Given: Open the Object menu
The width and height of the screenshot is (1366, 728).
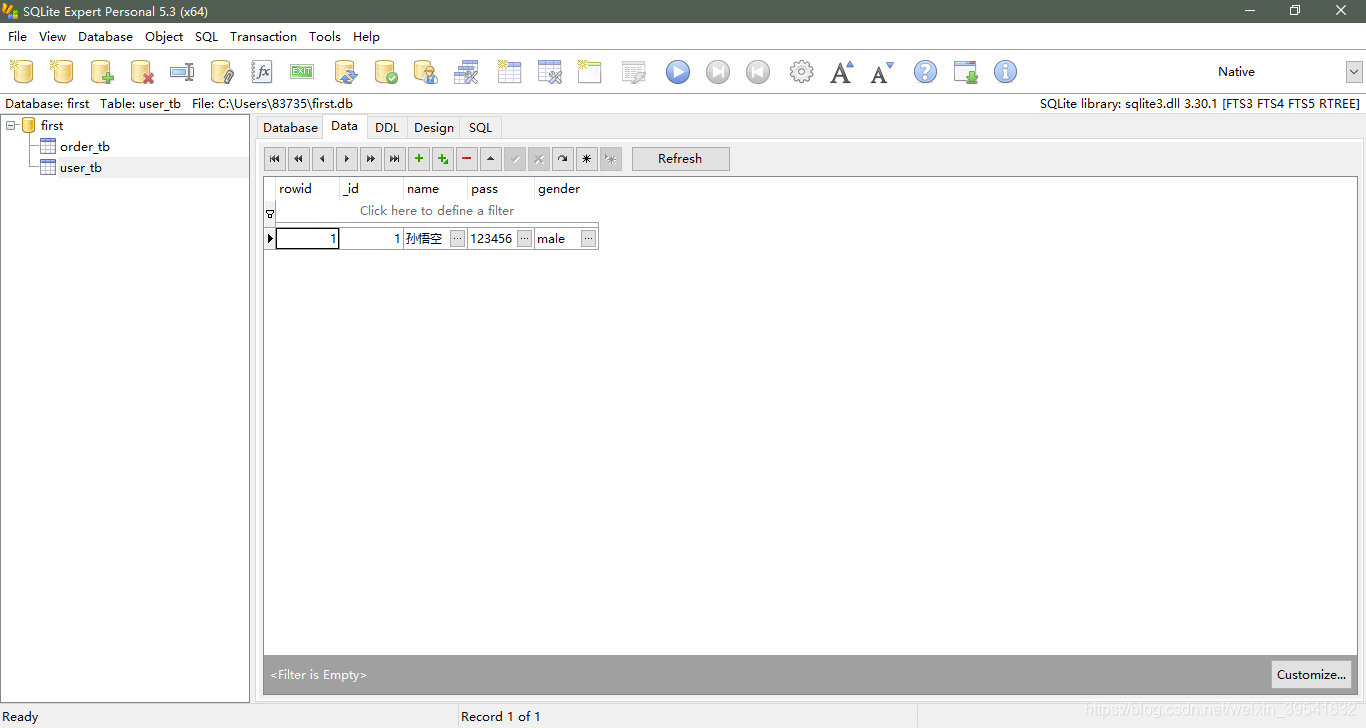Looking at the screenshot, I should tap(164, 37).
